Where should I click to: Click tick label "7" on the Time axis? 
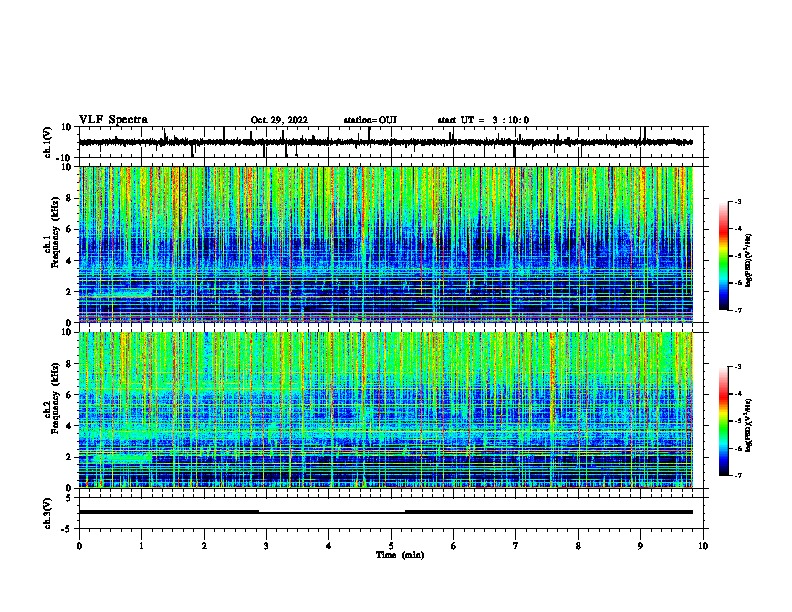(516, 546)
